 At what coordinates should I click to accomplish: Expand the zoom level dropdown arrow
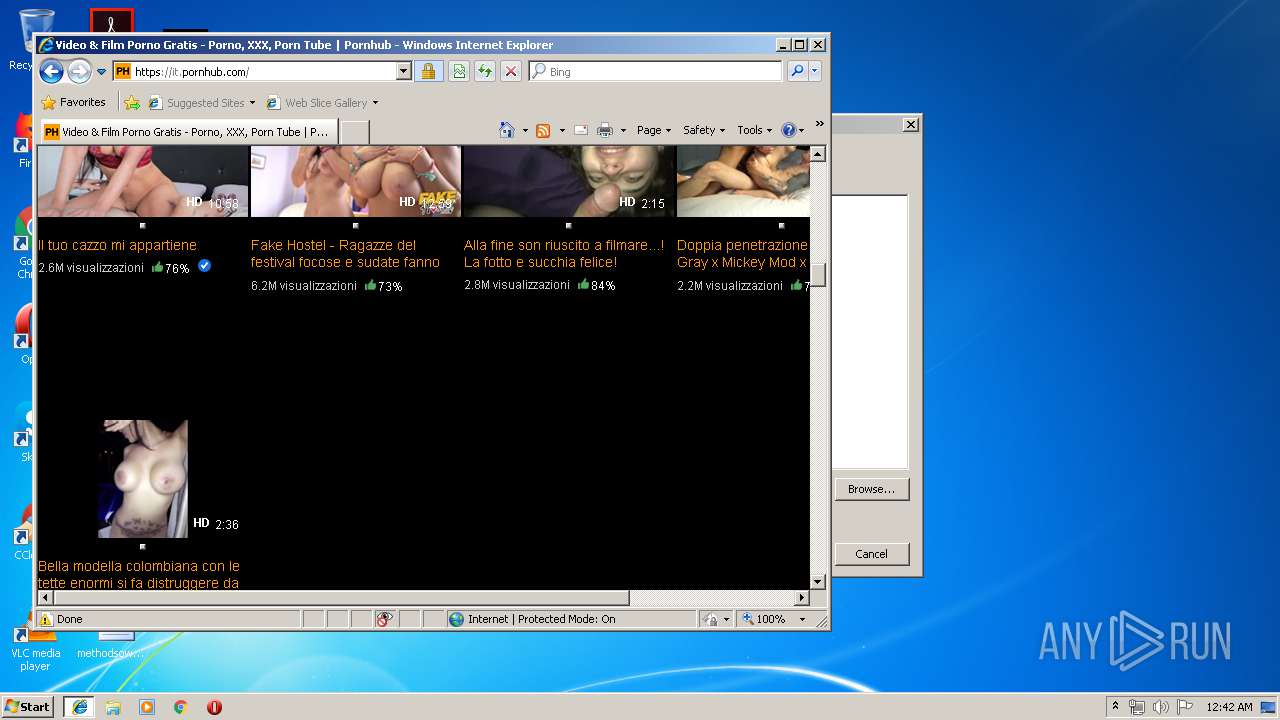802,619
